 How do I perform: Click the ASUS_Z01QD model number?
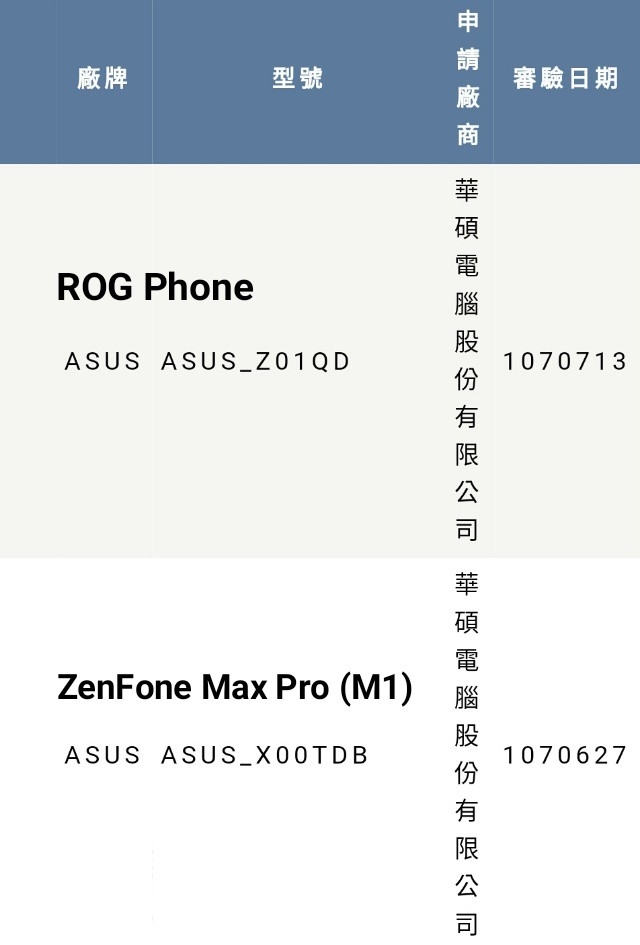coord(256,362)
